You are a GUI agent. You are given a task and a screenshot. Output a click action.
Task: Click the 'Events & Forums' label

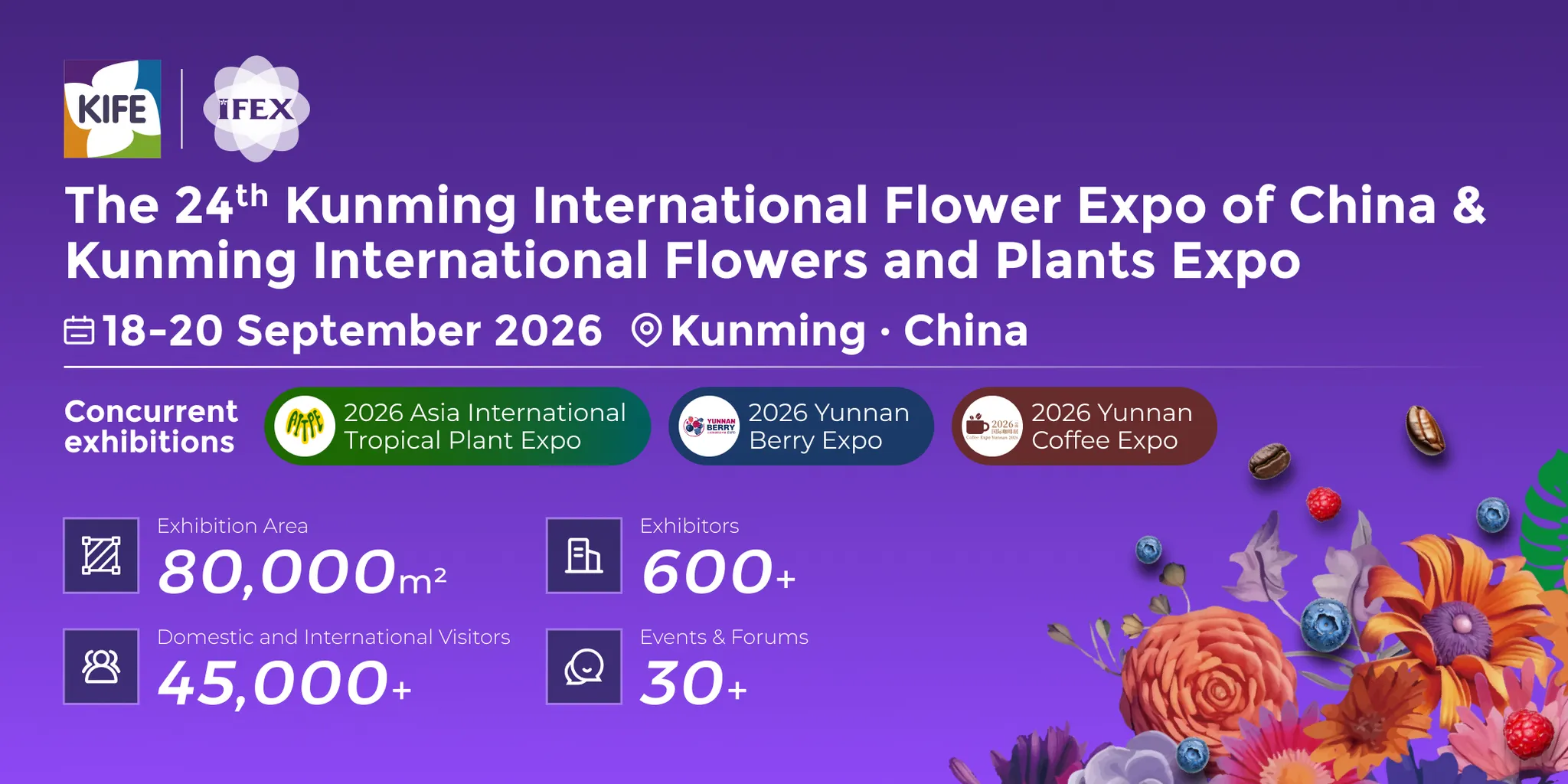click(724, 637)
